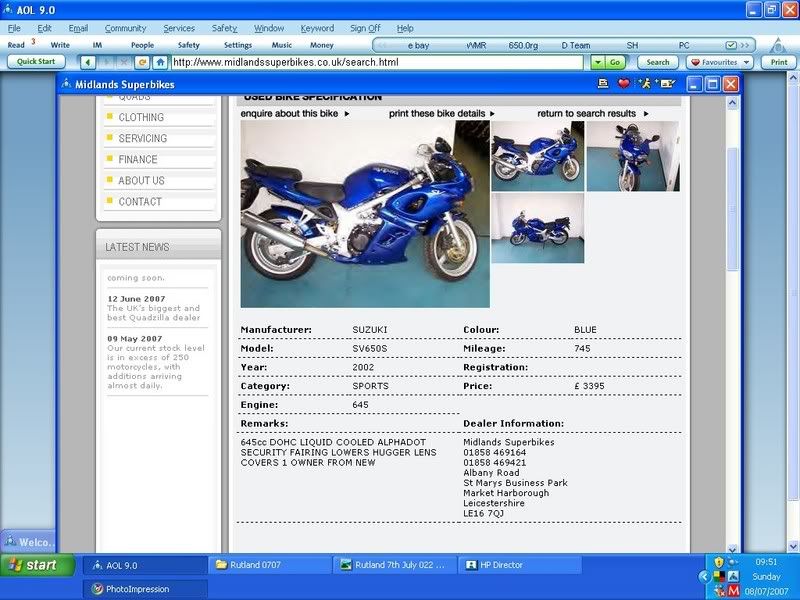Screen dimensions: 800x600
Task: Open the Services menu
Action: pyautogui.click(x=179, y=28)
